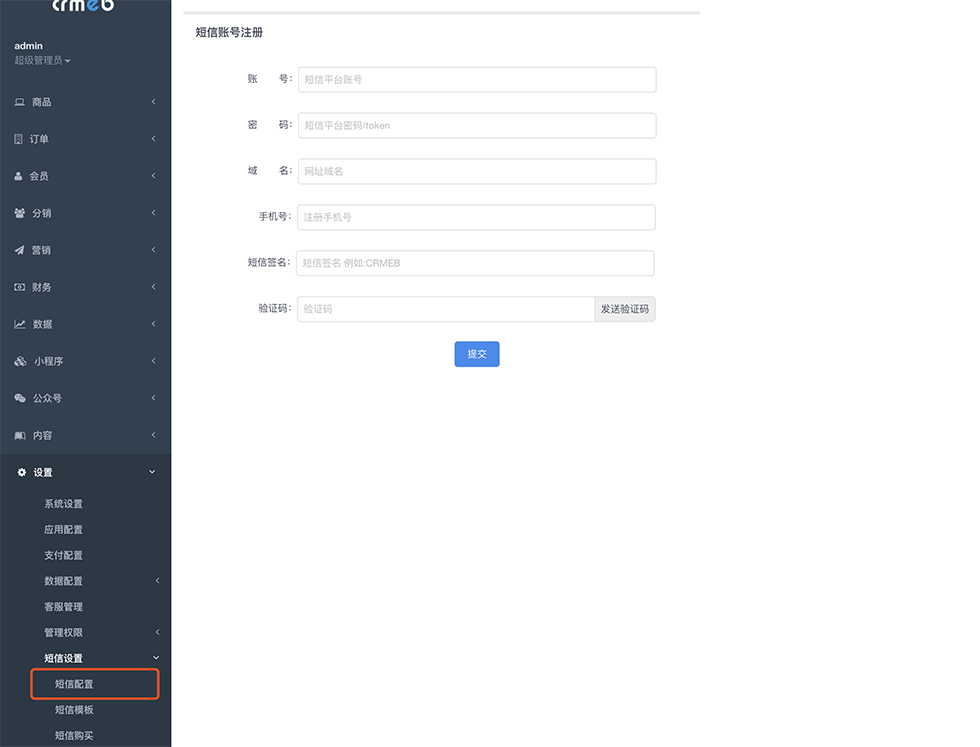Click the 营销 paper-plane icon
Image resolution: width=980 pixels, height=747 pixels.
[19, 250]
